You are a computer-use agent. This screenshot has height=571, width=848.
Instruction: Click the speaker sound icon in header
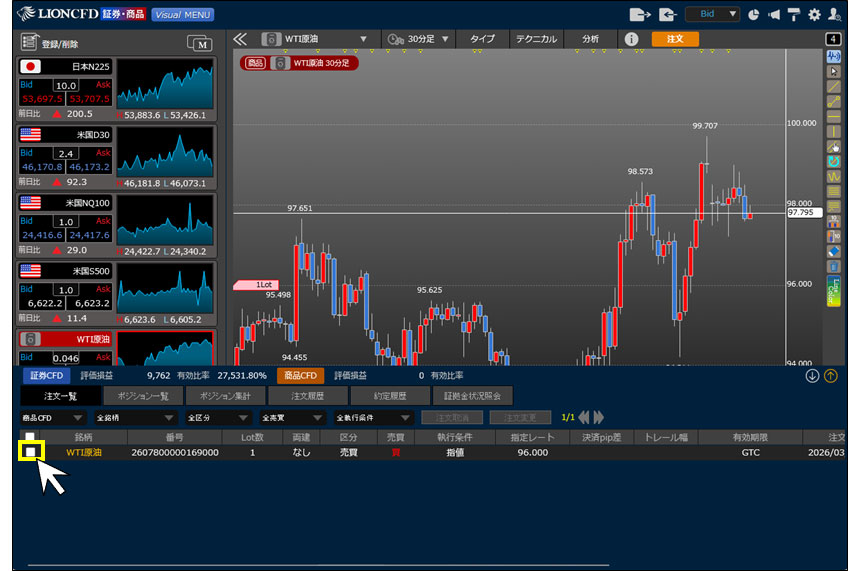pos(775,14)
